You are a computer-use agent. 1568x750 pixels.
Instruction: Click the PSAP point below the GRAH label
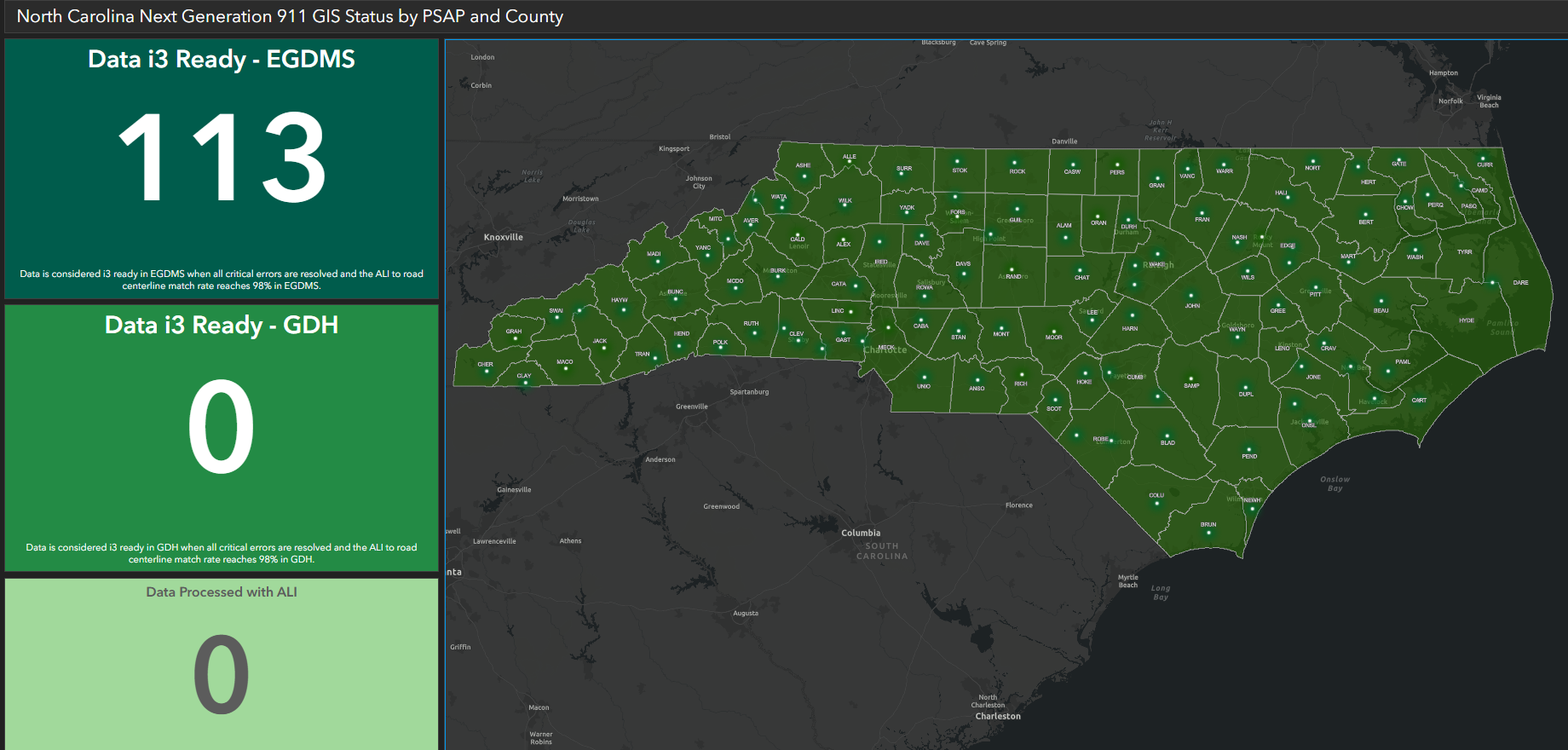coord(515,339)
